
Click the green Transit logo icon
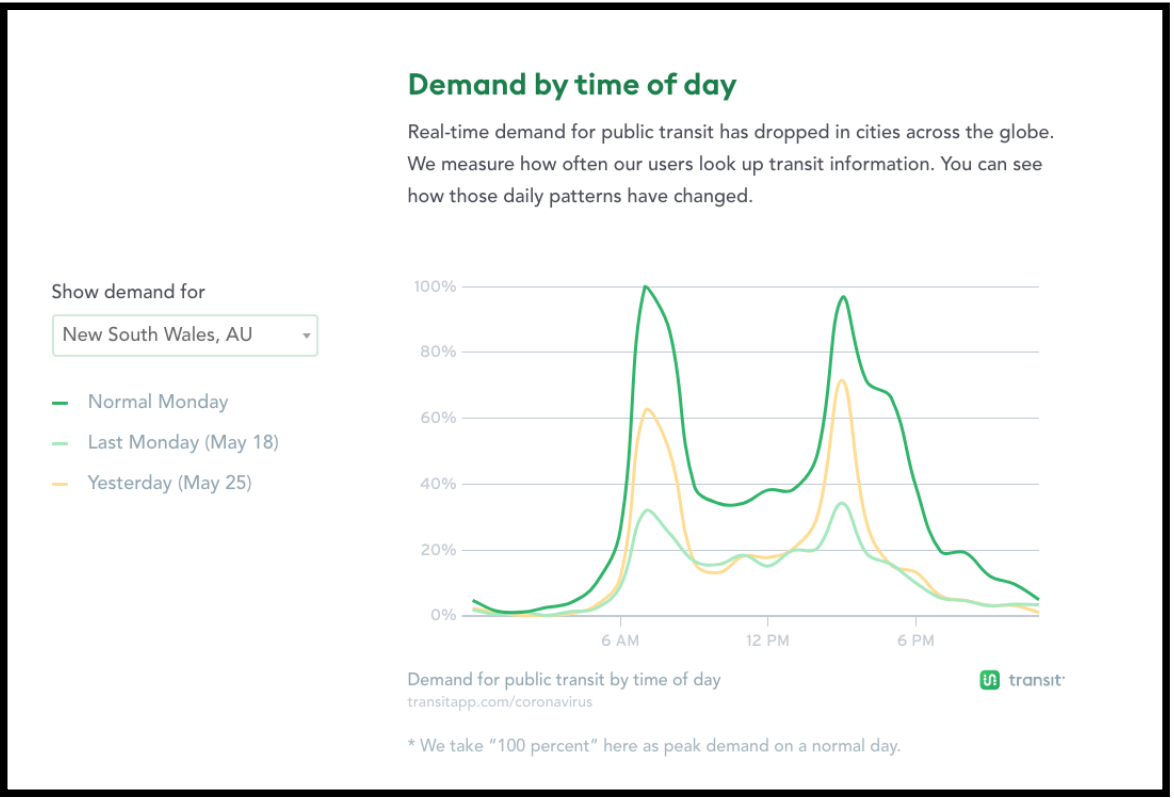click(x=989, y=680)
